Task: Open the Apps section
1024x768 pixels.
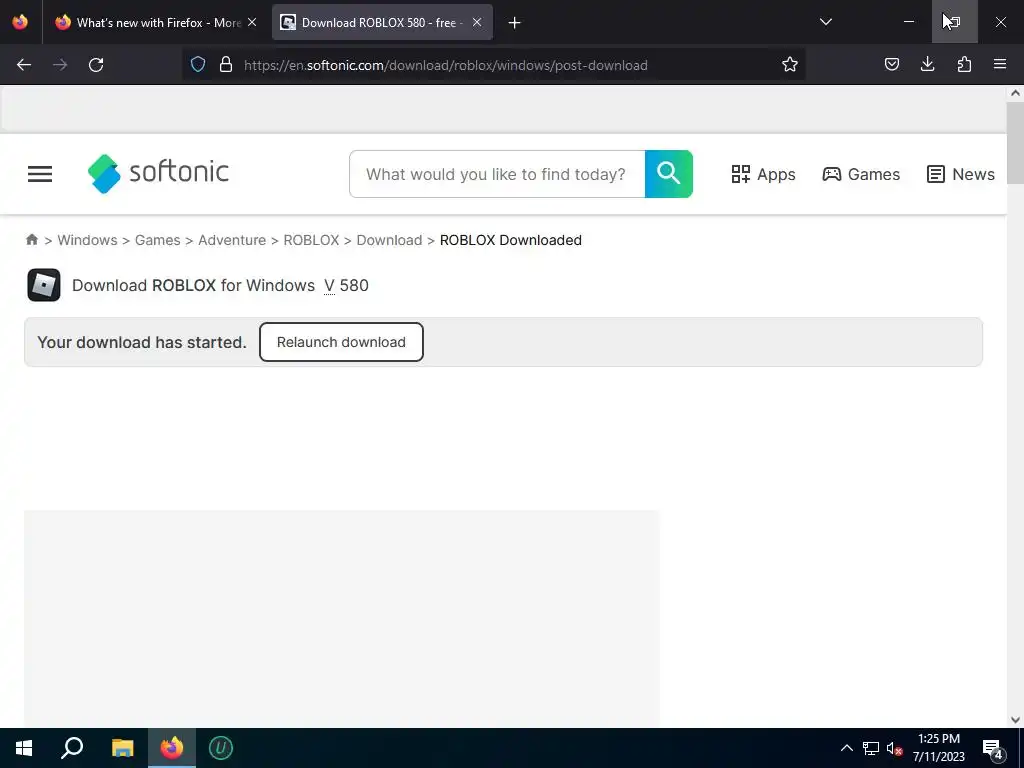Action: point(763,174)
